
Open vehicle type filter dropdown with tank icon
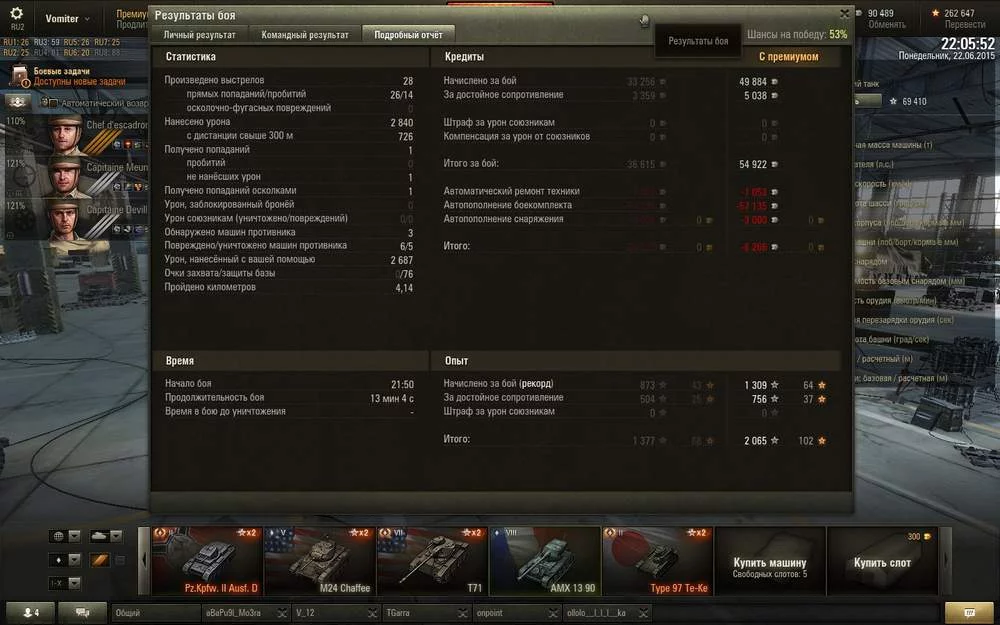(x=106, y=536)
